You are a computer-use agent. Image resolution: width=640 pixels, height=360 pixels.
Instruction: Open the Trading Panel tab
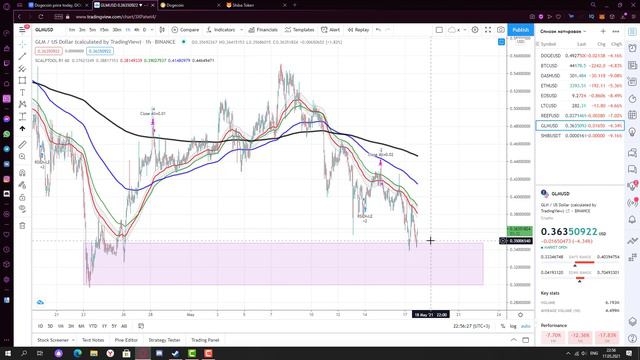(x=205, y=340)
